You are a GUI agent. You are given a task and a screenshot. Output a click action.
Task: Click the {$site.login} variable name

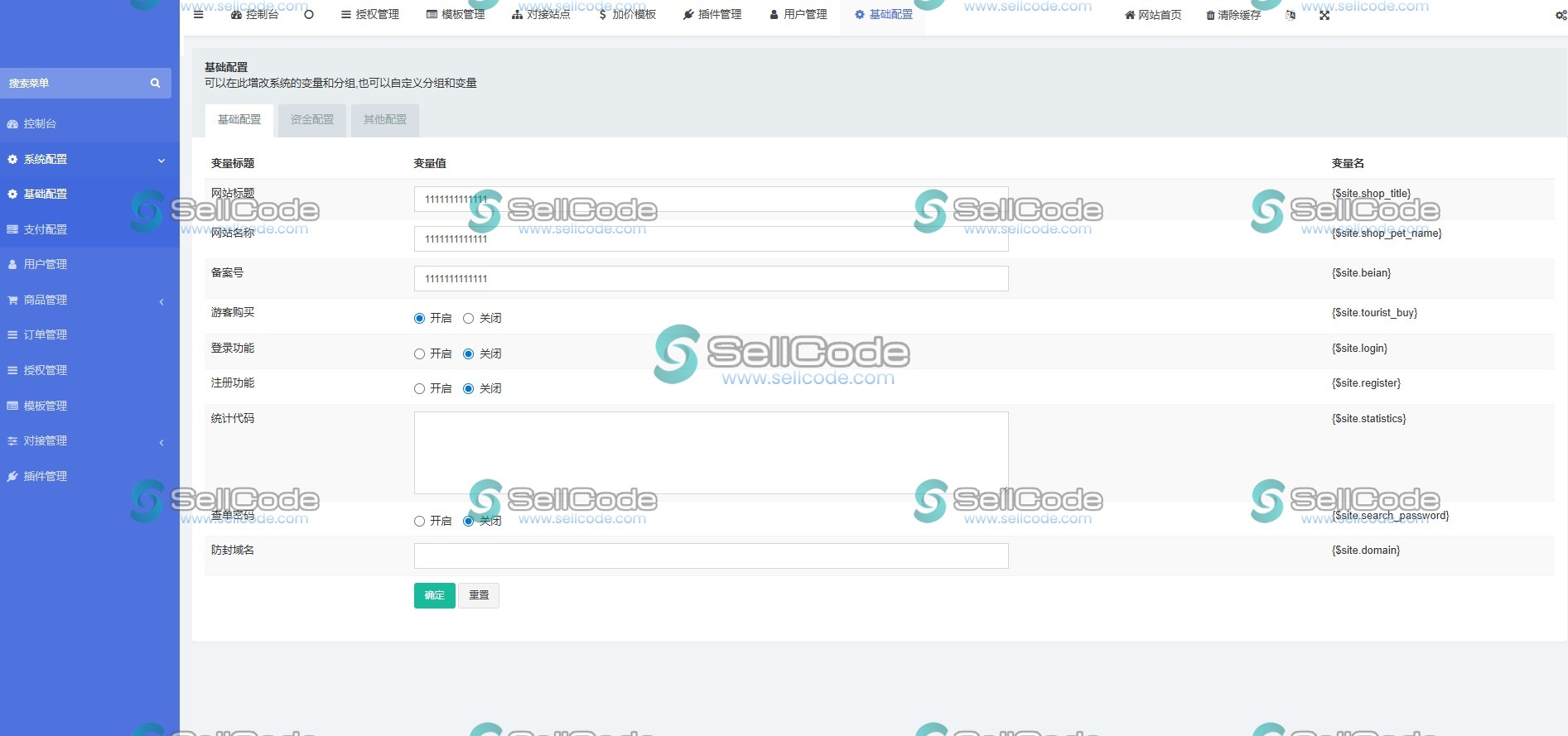(x=1359, y=348)
